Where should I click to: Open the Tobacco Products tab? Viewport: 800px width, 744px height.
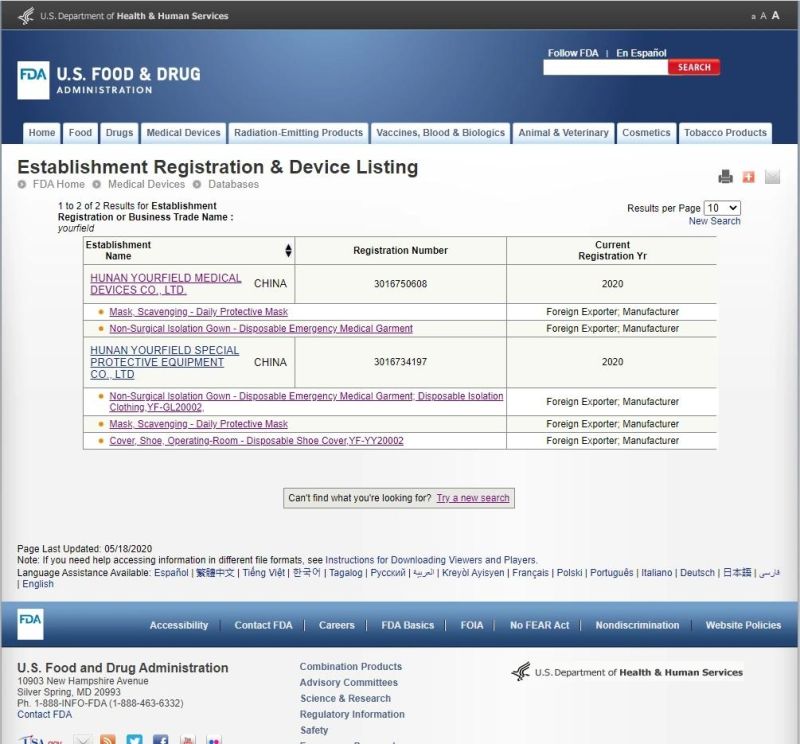click(x=726, y=133)
